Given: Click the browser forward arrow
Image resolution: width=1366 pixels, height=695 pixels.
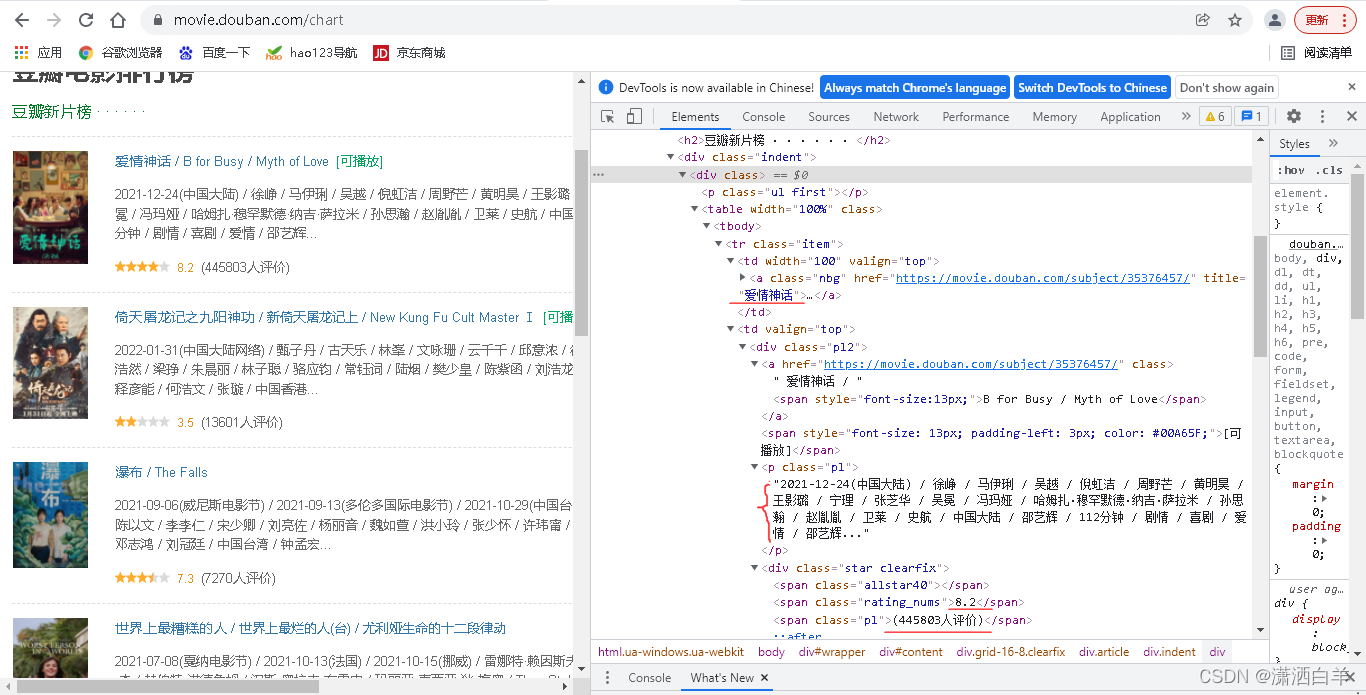Looking at the screenshot, I should 54,20.
